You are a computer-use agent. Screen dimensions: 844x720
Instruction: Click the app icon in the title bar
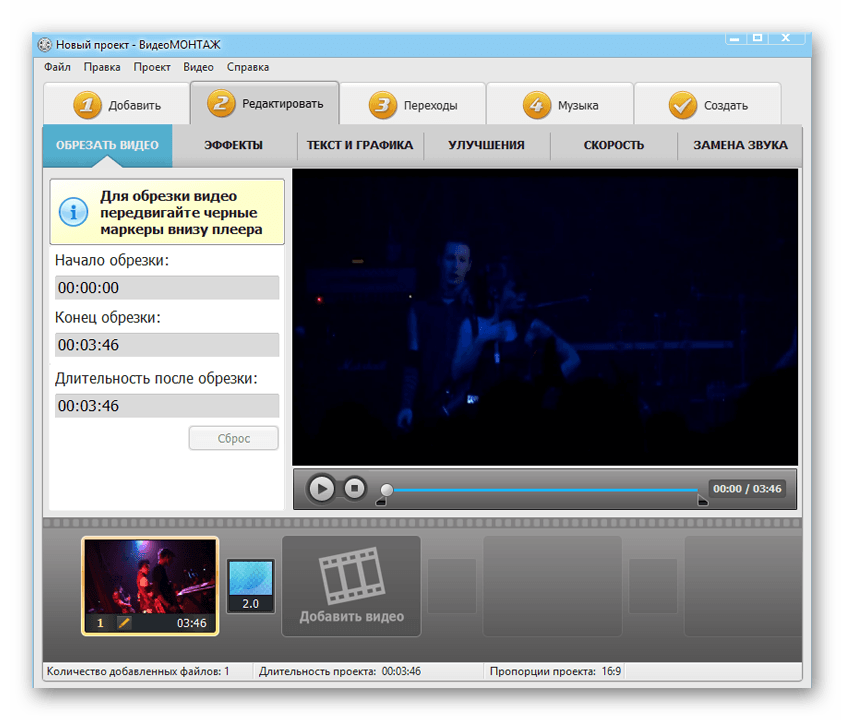tap(44, 45)
